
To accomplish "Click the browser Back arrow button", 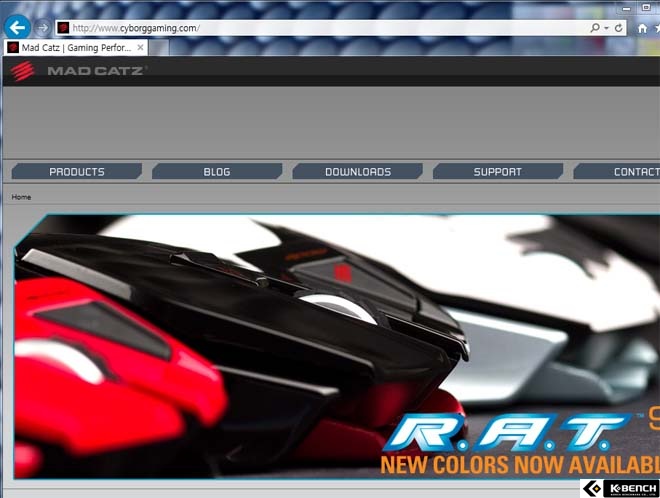I will (17, 27).
